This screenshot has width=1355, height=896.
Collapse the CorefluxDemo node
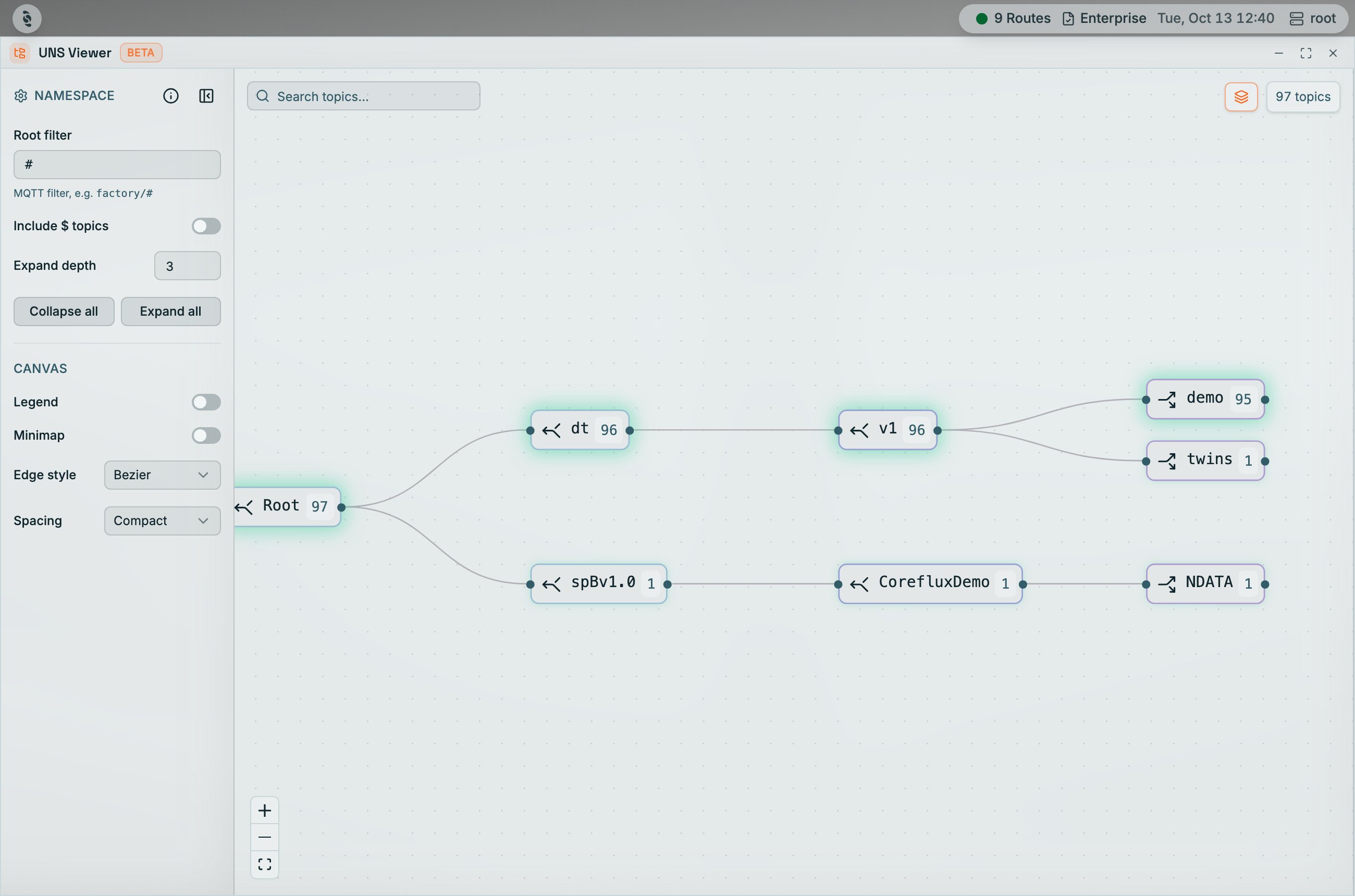859,584
